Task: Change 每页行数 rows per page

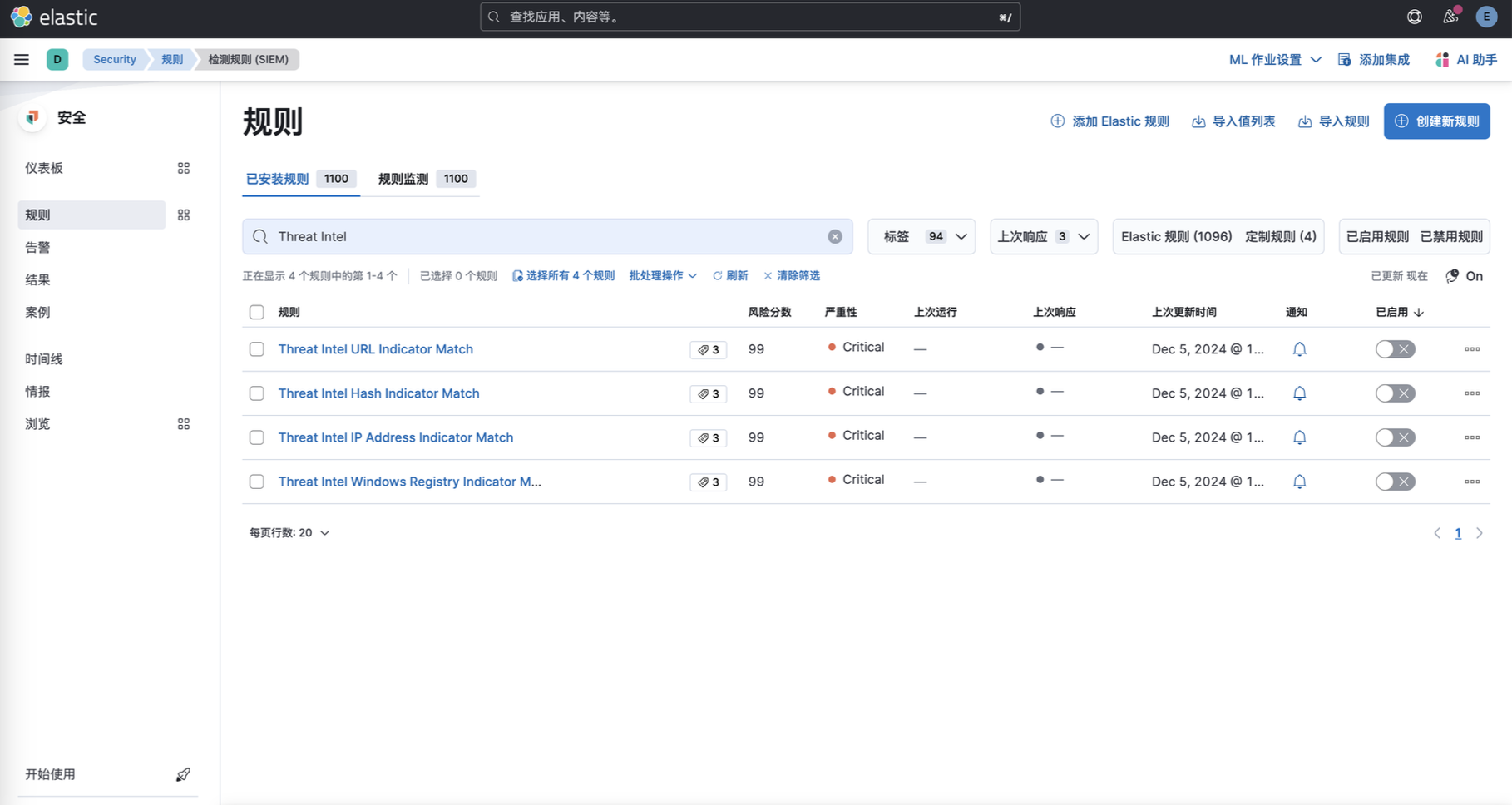Action: [x=289, y=533]
